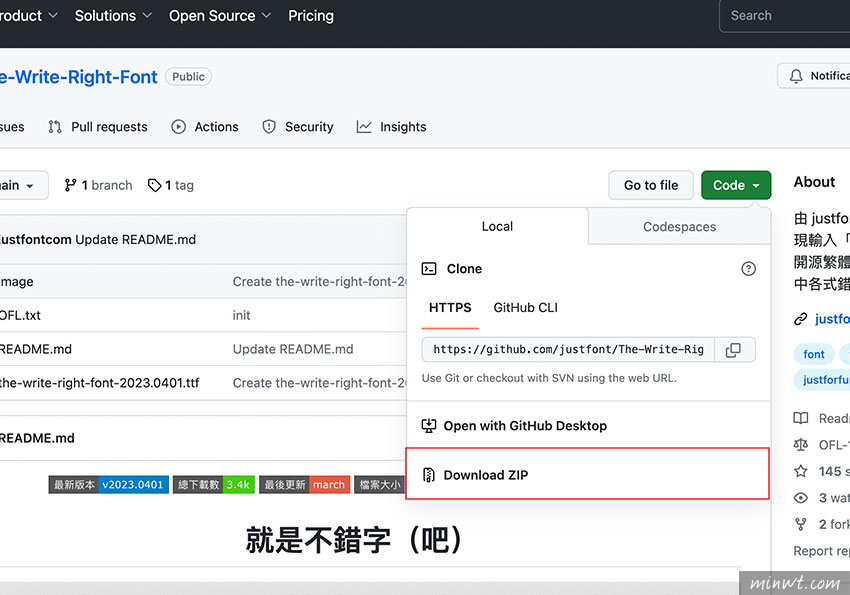Screen dimensions: 850x595
Task: Click the fork icon beside 2 forks
Action: [x=801, y=525]
